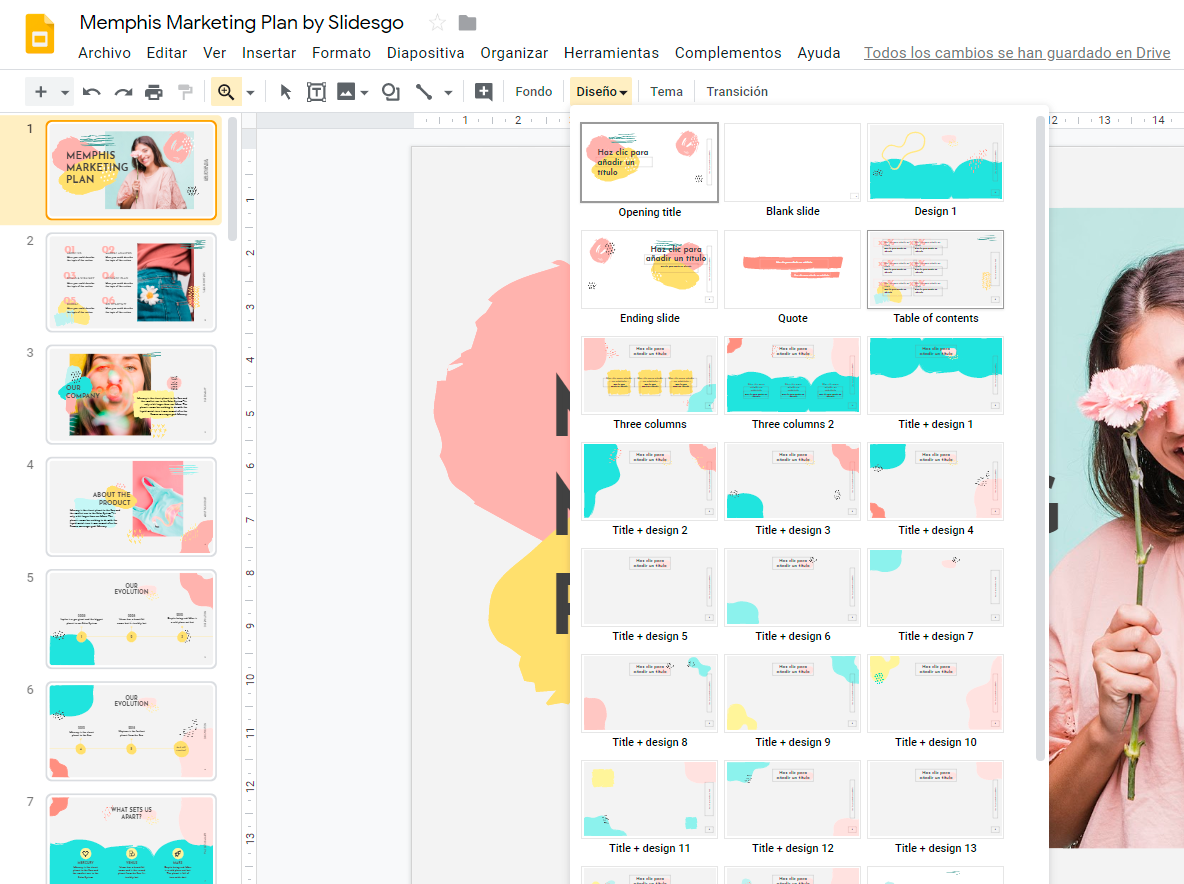Viewport: 1184px width, 884px height.
Task: Choose the Title + design 5 layout
Action: pyautogui.click(x=649, y=587)
